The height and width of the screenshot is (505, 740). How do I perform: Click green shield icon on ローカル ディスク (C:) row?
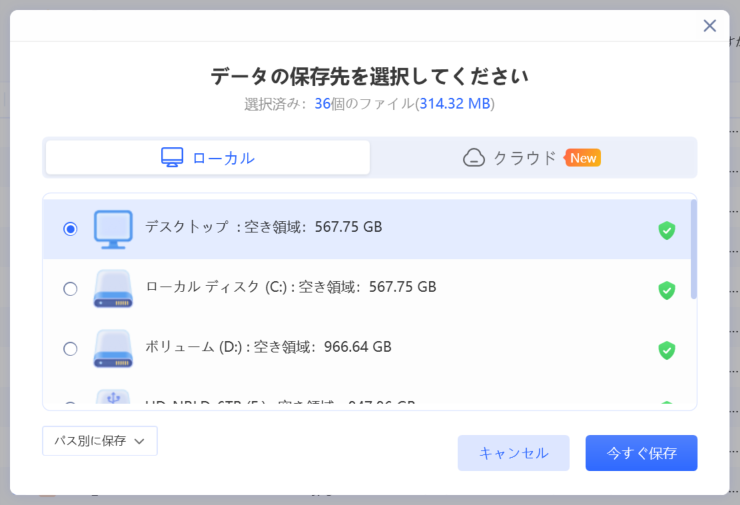tap(666, 290)
